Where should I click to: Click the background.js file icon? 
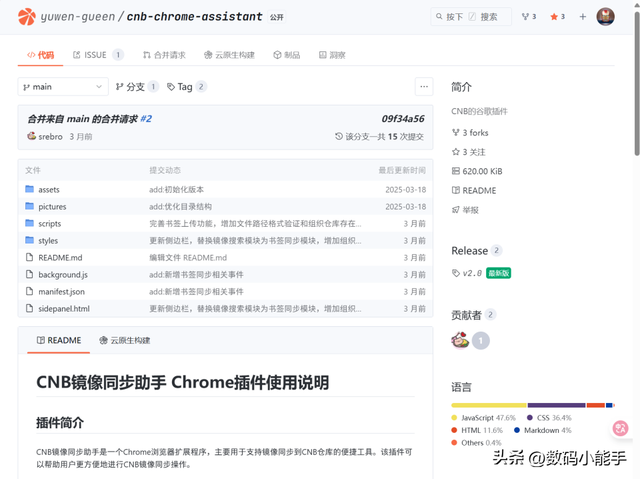(x=29, y=274)
